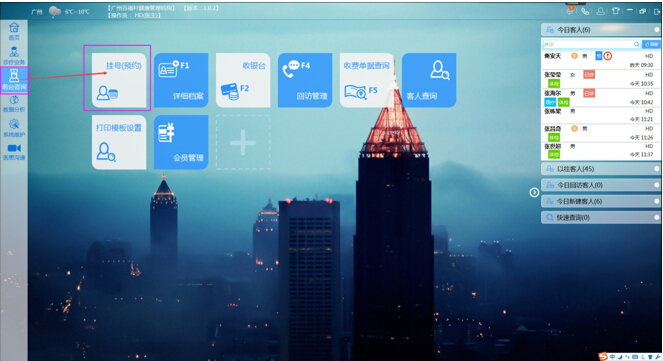The height and width of the screenshot is (361, 663).
Task: Collapse the right panel with arrow button
Action: [x=534, y=193]
